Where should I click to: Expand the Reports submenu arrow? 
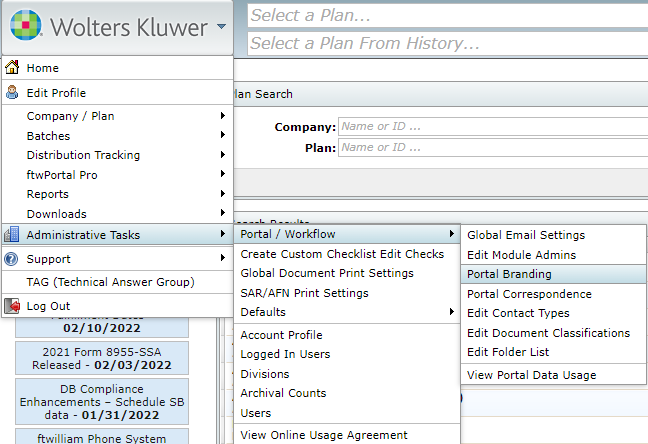[223, 193]
